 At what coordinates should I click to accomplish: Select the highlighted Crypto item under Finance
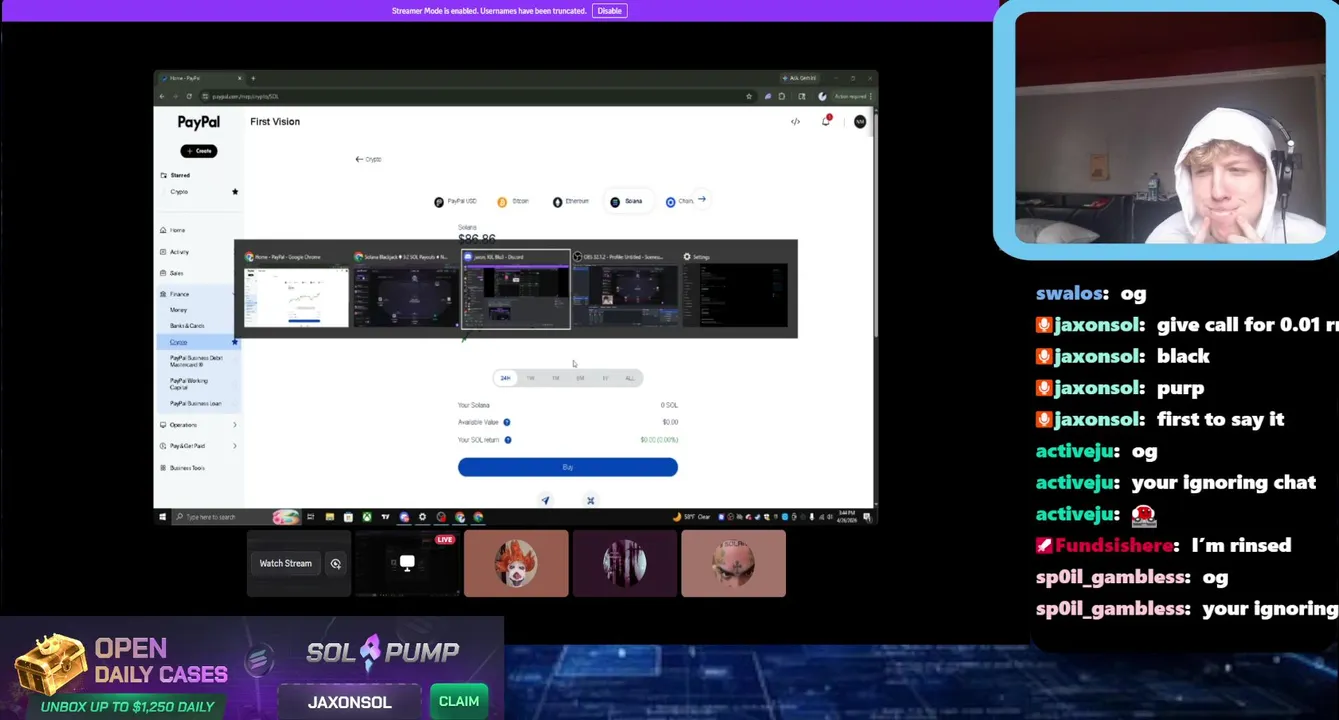coord(178,342)
